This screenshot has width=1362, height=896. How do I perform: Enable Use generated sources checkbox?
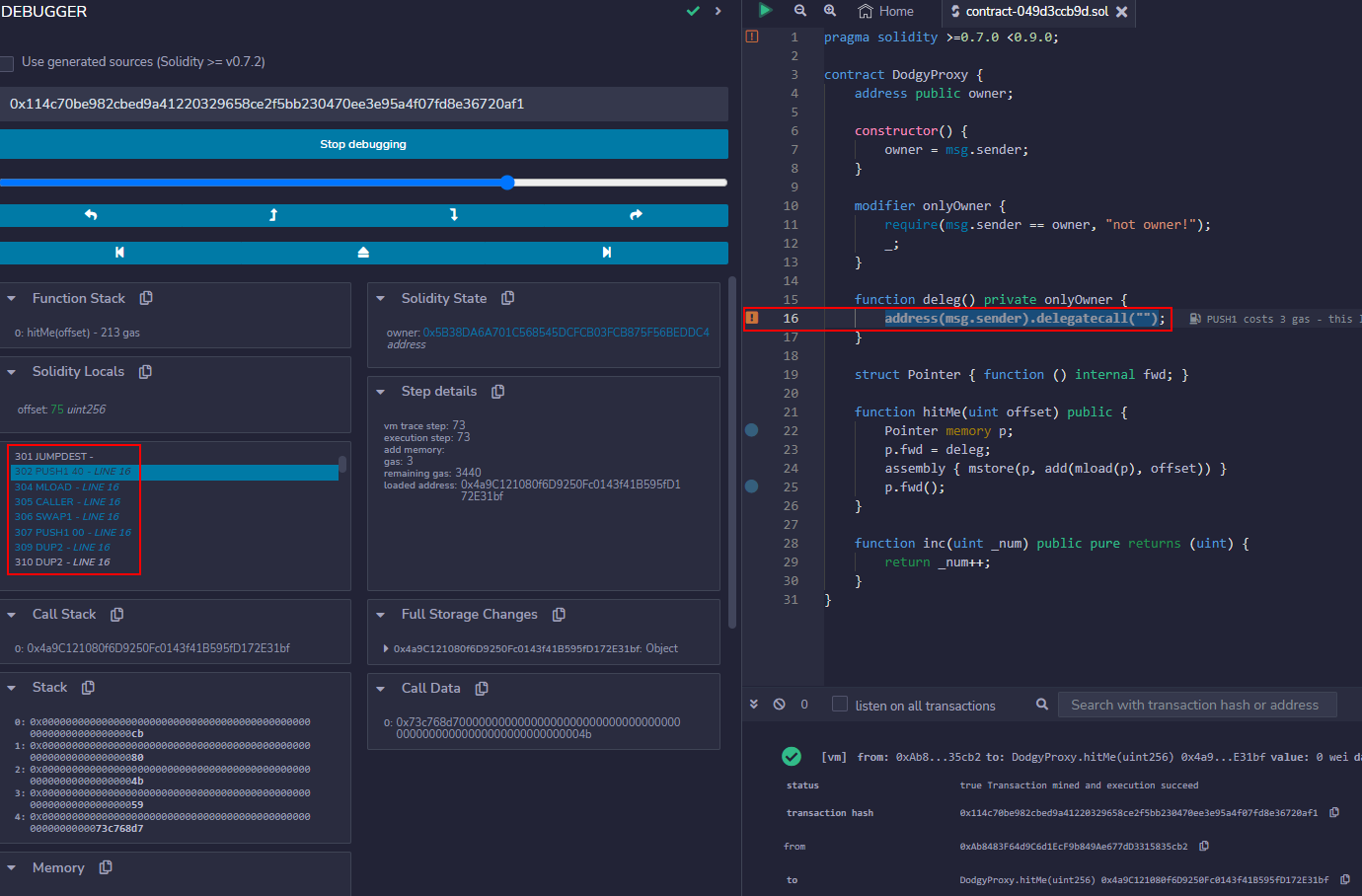click(x=7, y=63)
